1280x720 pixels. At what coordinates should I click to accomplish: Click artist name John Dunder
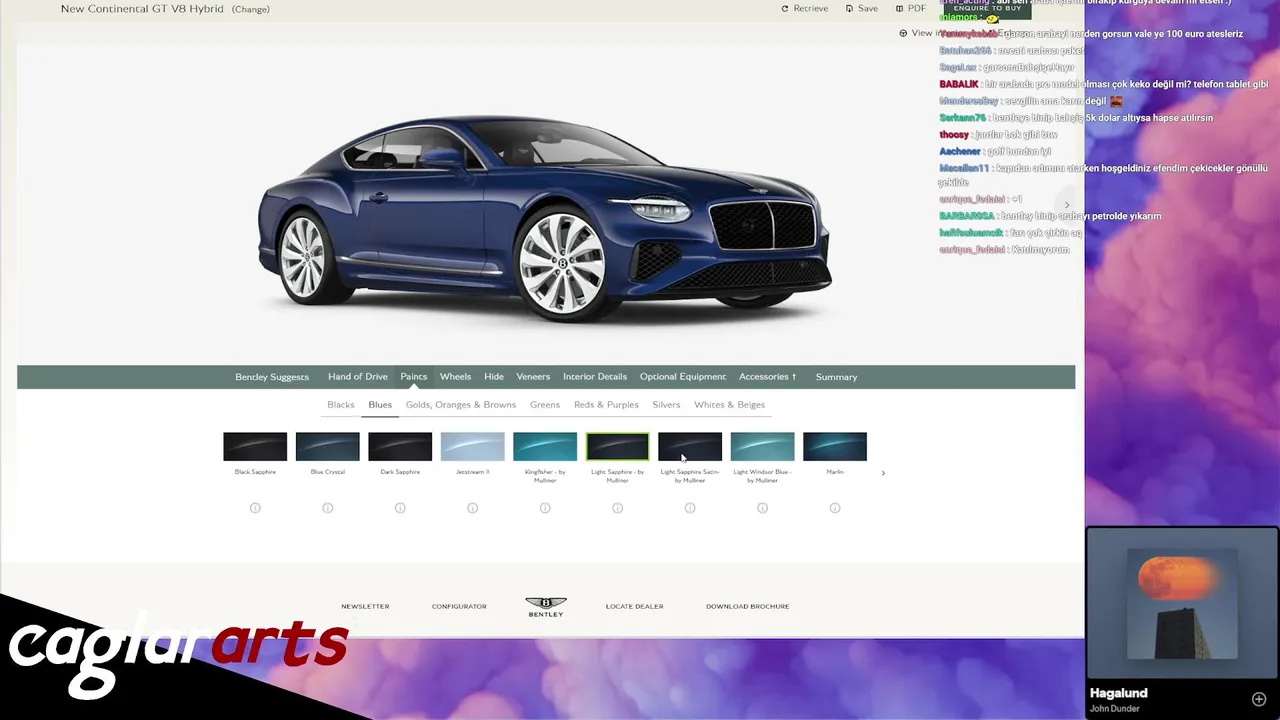pyautogui.click(x=1114, y=709)
